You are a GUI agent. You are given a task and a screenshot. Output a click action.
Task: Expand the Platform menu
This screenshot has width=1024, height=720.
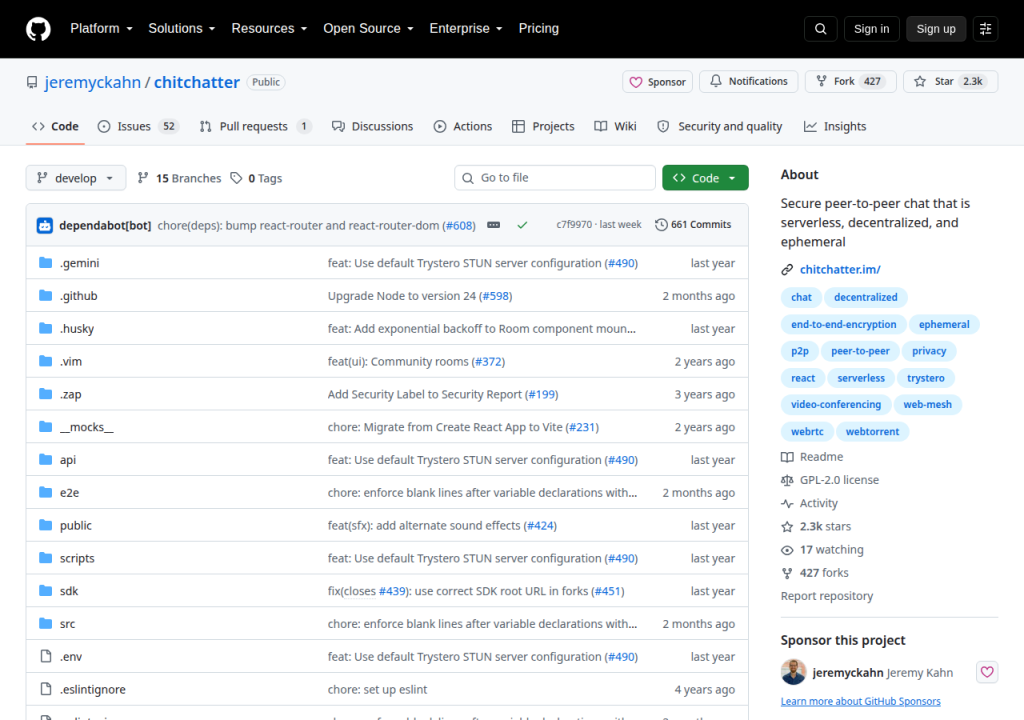(101, 29)
